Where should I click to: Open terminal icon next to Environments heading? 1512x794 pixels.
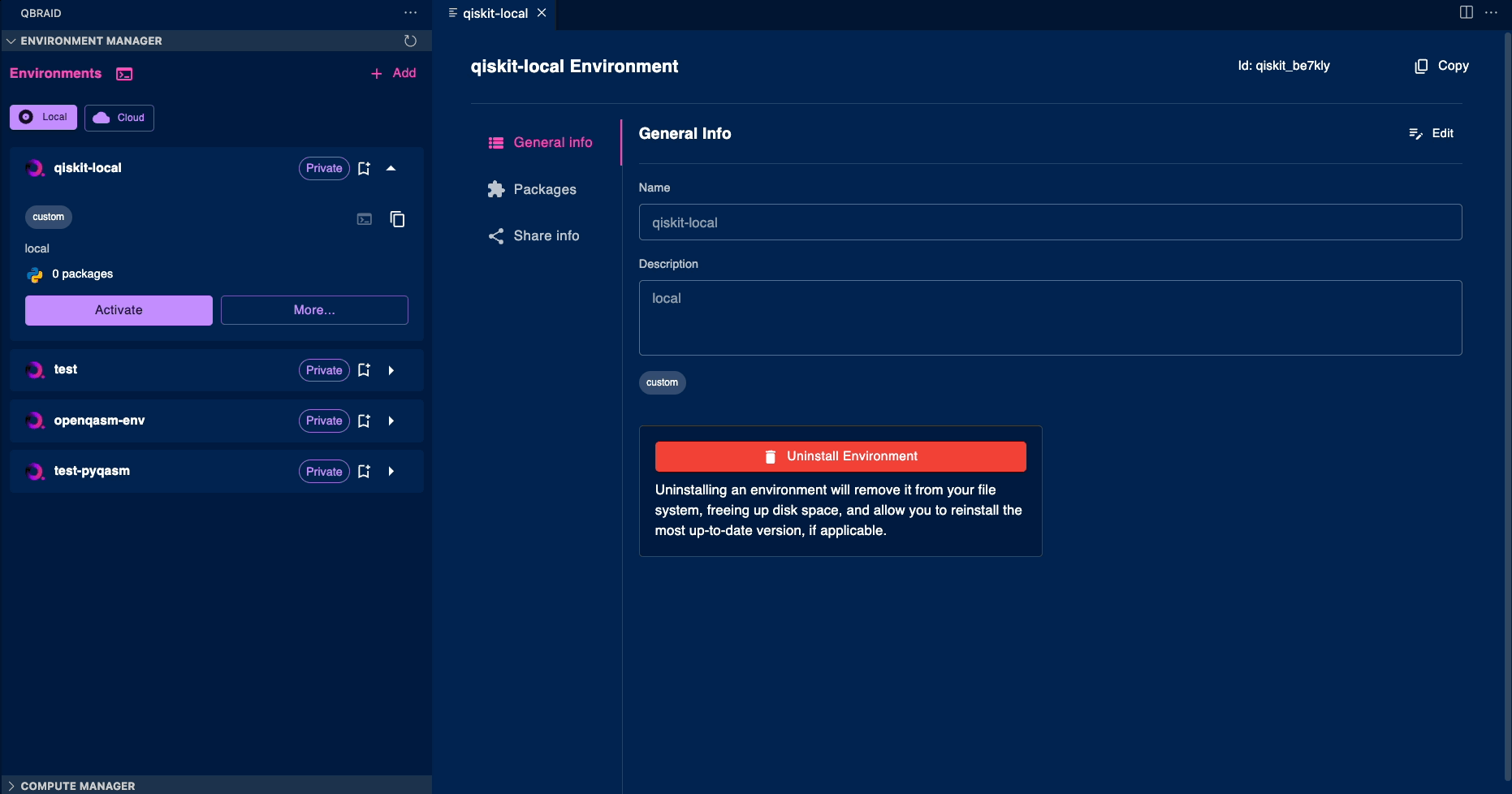pos(124,74)
